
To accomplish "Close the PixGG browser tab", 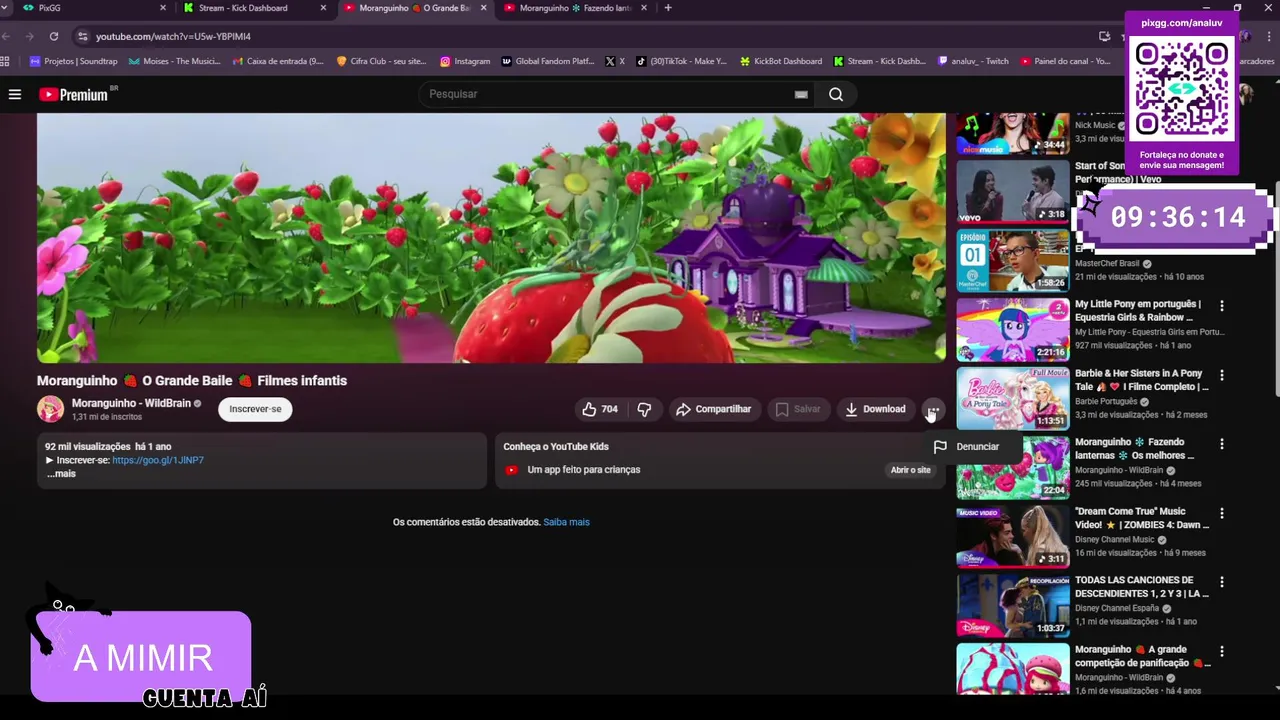I will click(x=163, y=8).
